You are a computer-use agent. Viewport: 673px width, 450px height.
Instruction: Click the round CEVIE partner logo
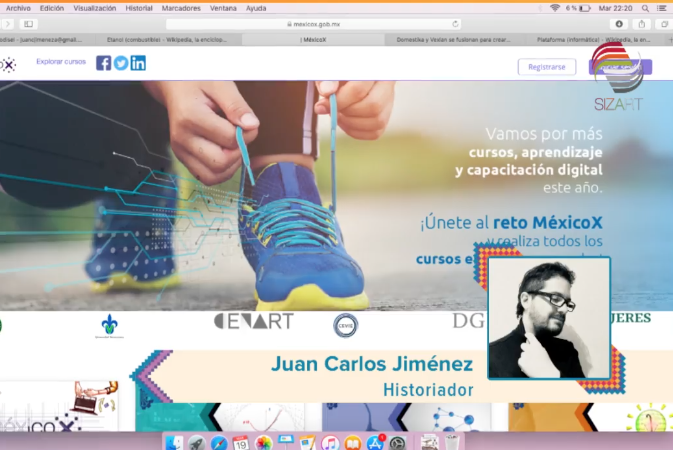point(345,325)
